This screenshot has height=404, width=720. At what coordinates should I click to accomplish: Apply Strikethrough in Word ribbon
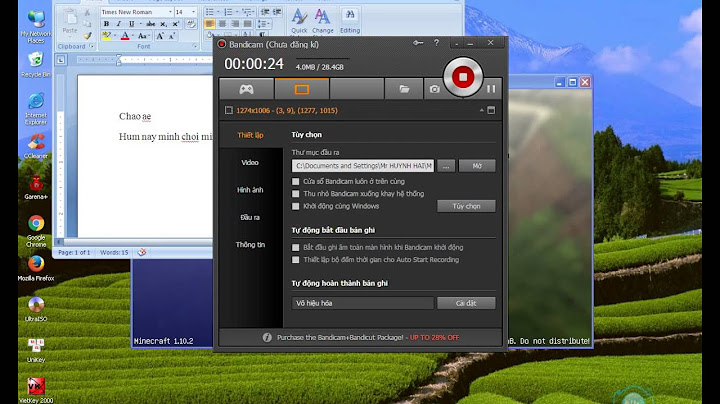(151, 24)
